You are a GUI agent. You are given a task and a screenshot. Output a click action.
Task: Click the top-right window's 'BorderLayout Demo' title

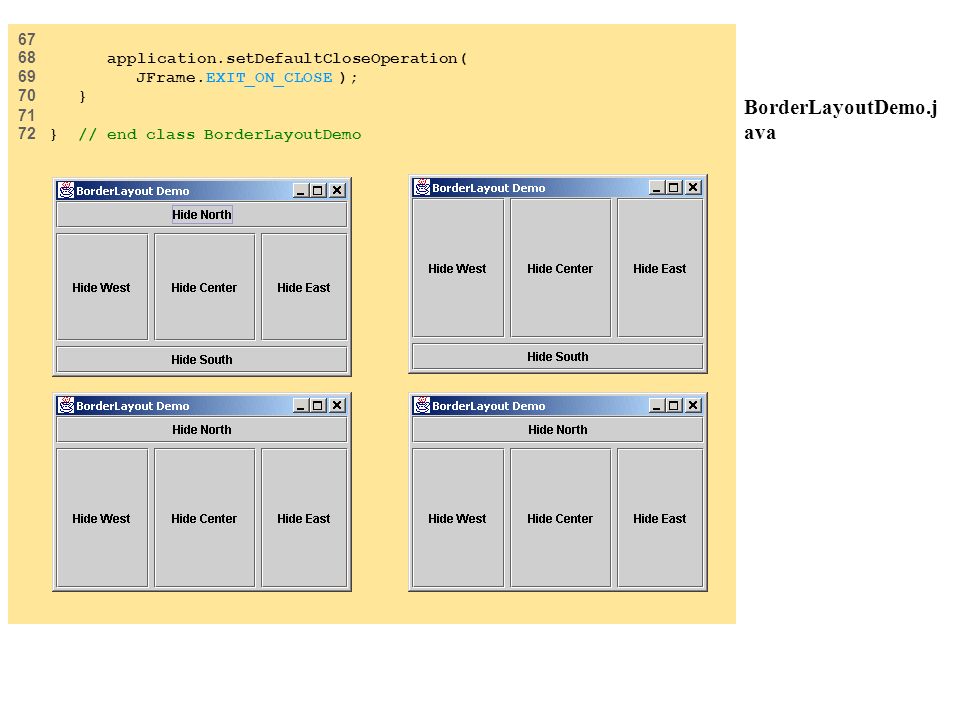coord(489,188)
